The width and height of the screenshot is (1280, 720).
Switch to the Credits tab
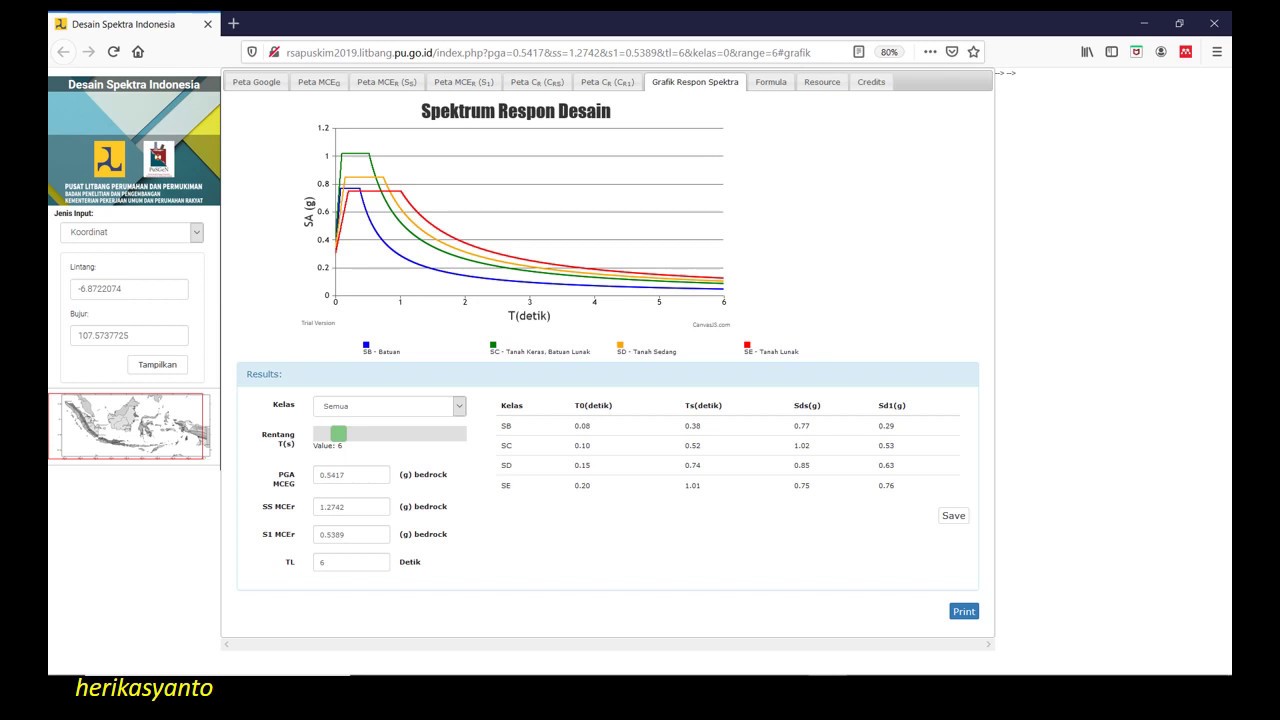click(871, 82)
